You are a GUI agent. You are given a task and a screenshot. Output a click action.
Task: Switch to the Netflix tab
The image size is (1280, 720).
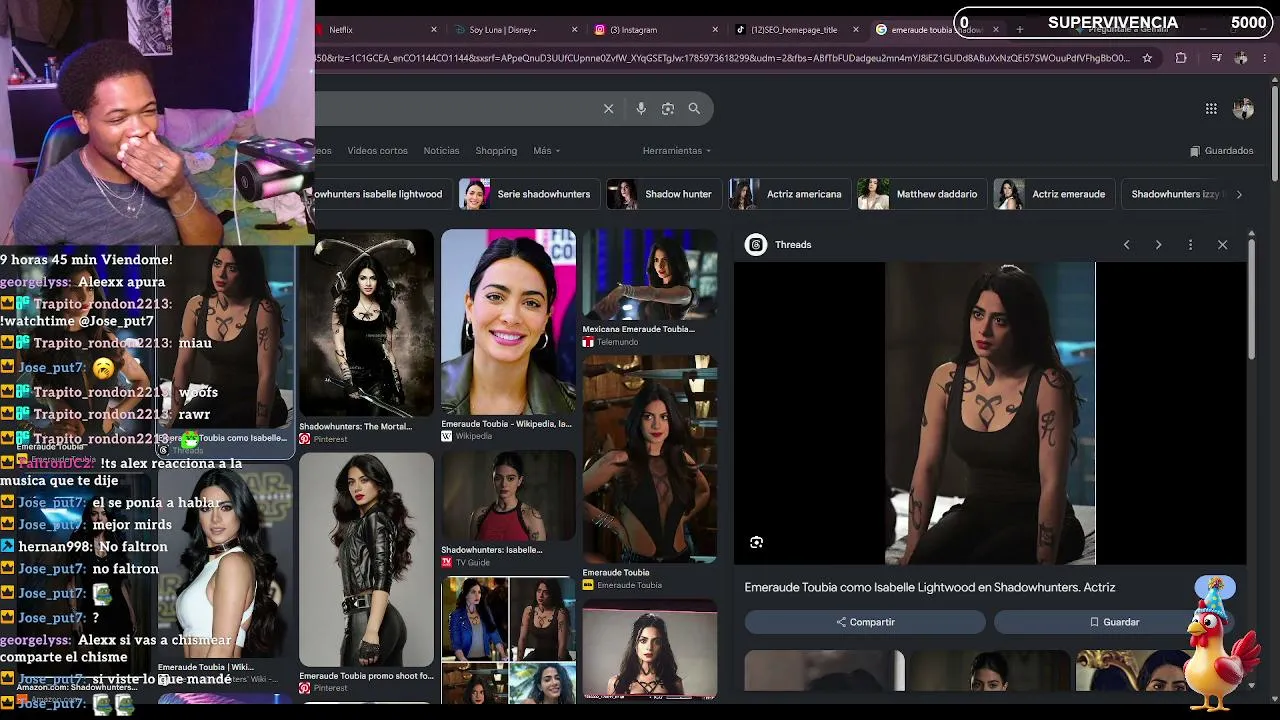375,30
